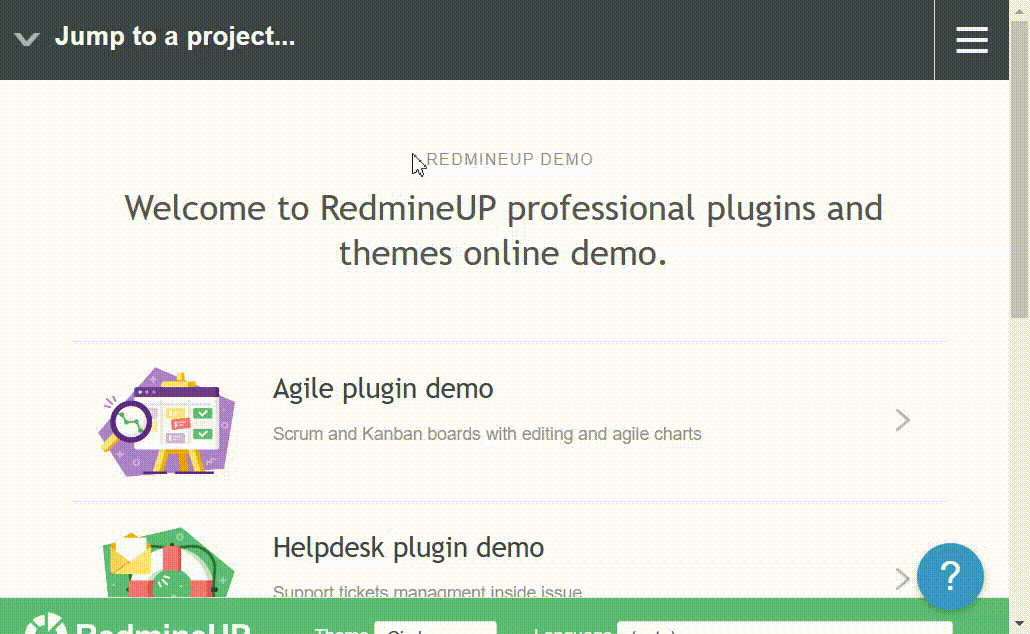Click the scrollbar down arrow
This screenshot has height=634, width=1030.
coord(1019,624)
